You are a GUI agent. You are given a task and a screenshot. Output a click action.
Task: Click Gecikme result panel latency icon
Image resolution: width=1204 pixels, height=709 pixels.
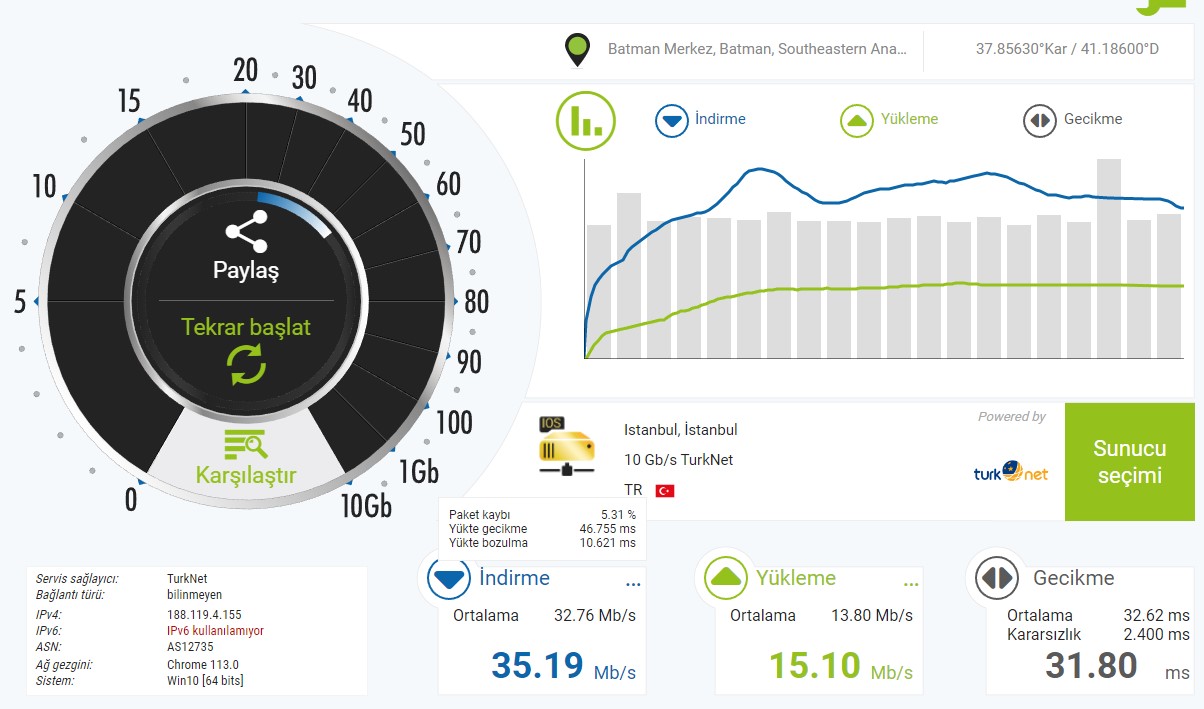pos(997,579)
